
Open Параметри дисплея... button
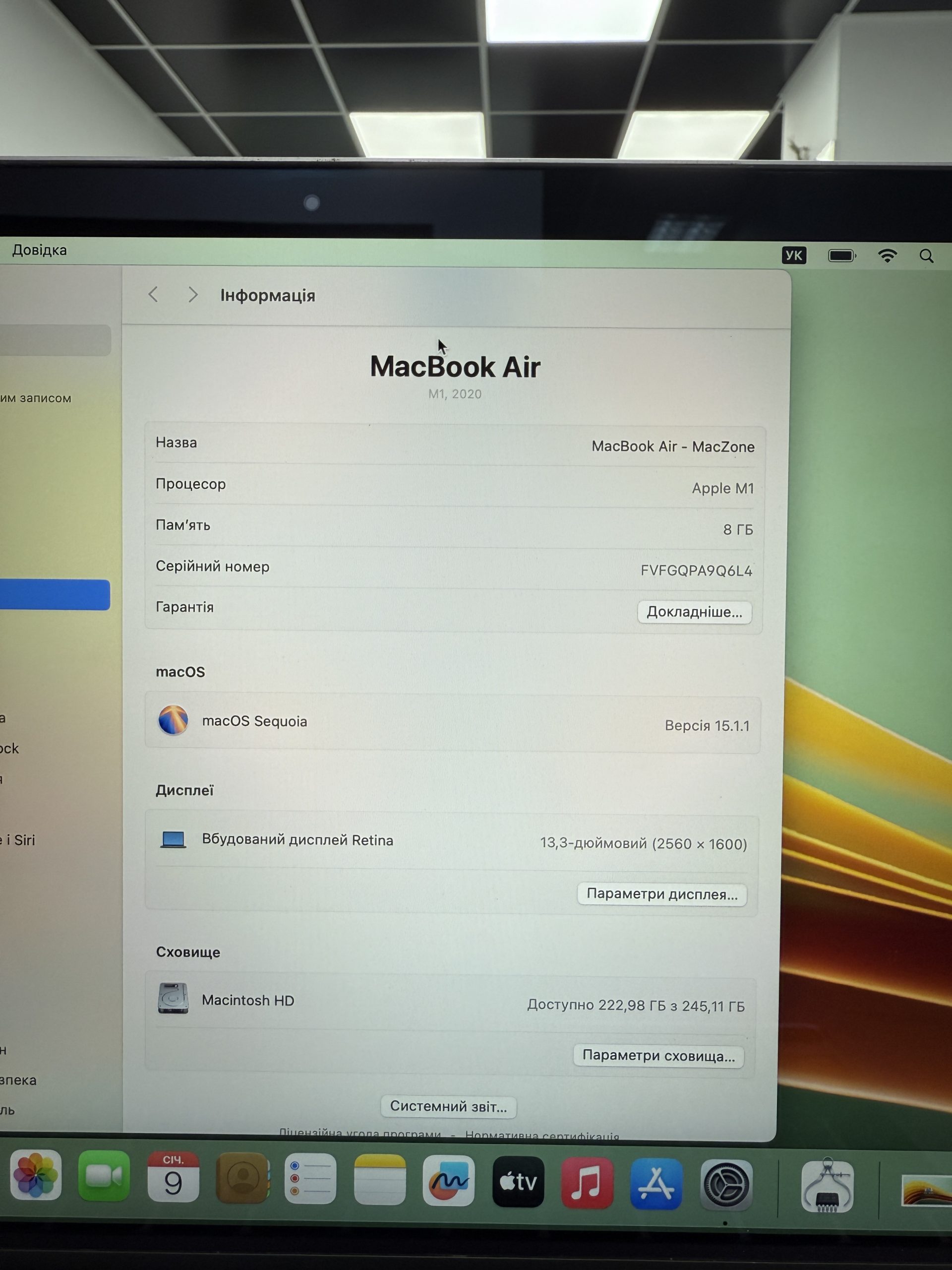point(661,894)
